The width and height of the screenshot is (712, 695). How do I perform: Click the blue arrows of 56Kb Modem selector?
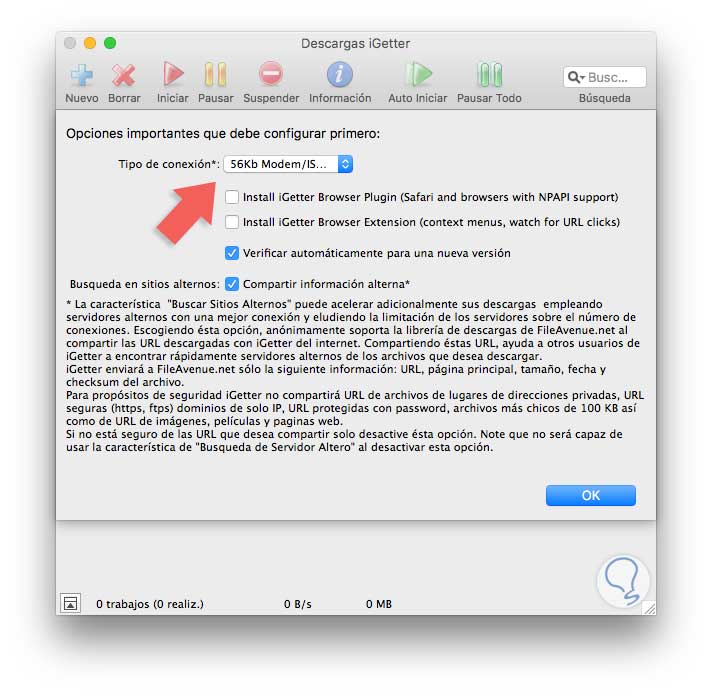(x=345, y=164)
